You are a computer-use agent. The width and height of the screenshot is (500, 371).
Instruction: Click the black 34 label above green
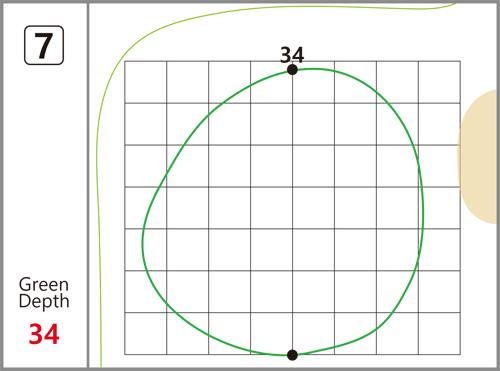[x=292, y=55]
